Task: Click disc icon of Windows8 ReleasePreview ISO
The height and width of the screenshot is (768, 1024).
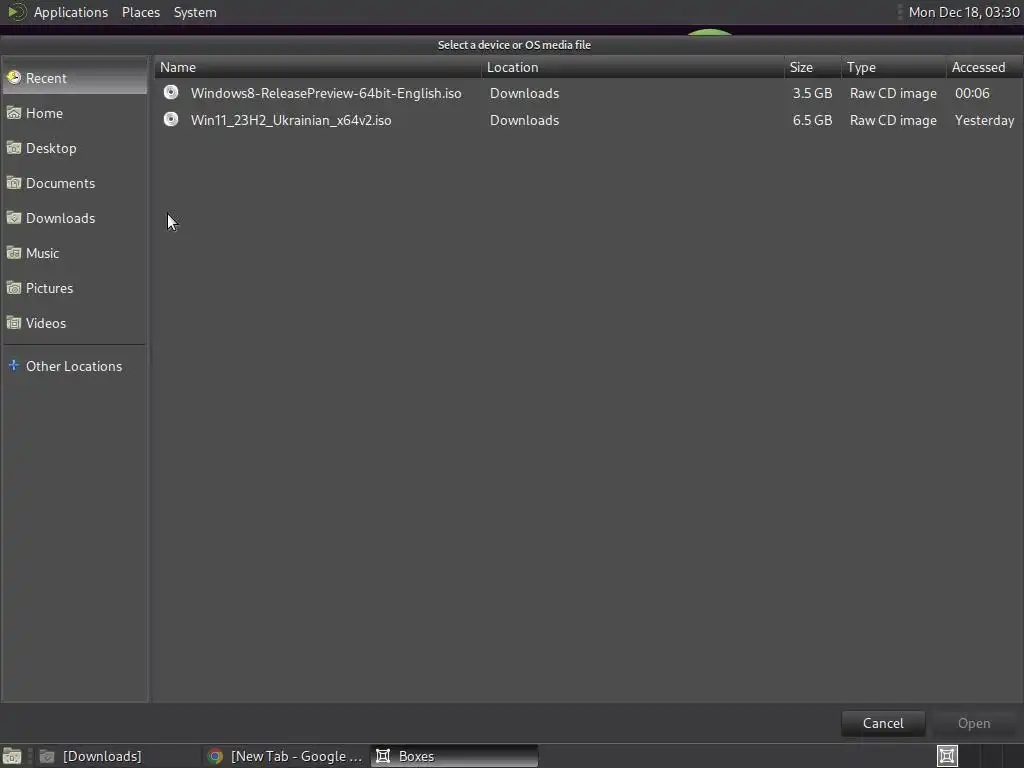Action: (x=171, y=92)
